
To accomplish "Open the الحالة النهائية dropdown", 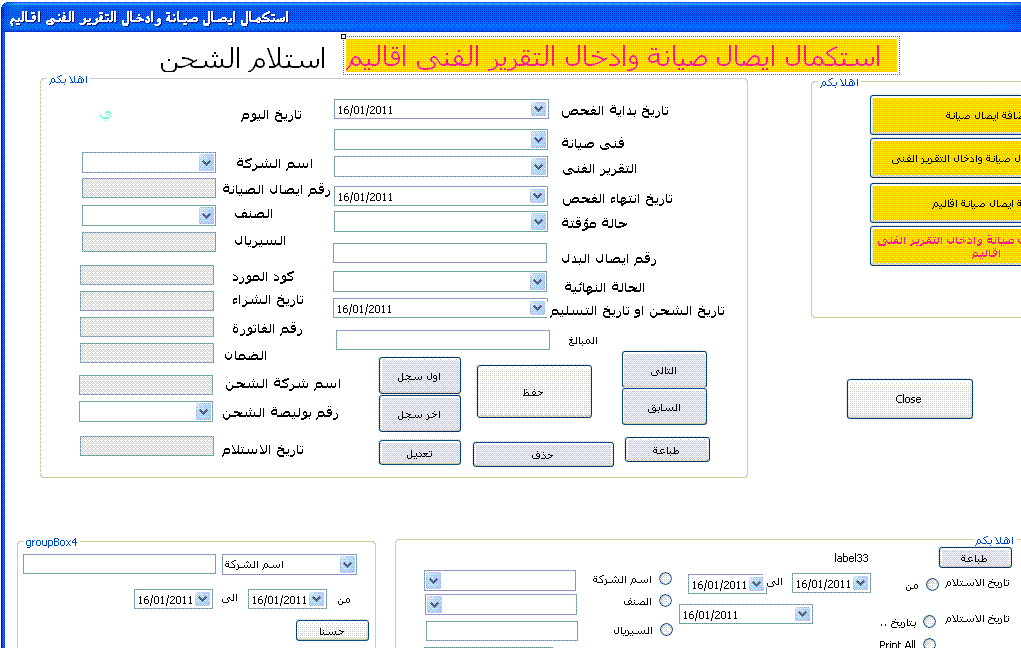I will click(x=537, y=281).
